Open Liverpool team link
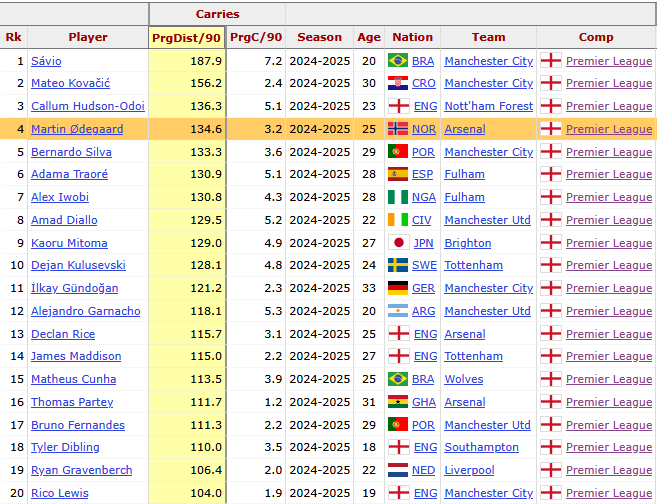 click(x=469, y=470)
